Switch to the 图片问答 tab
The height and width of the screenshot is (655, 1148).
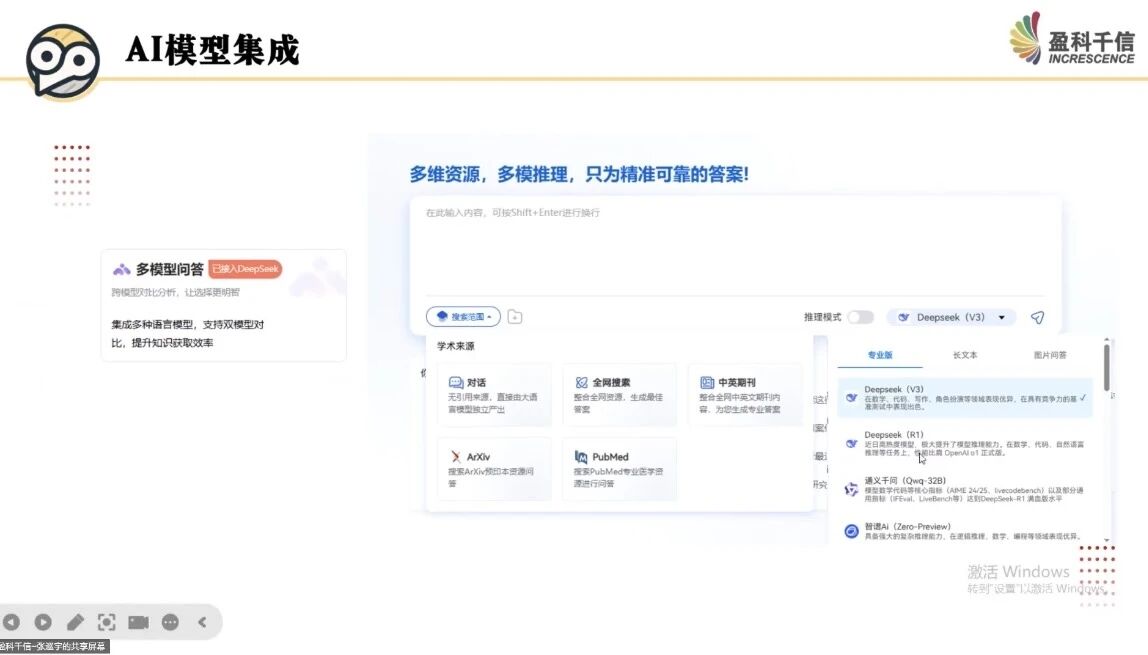coord(1050,355)
